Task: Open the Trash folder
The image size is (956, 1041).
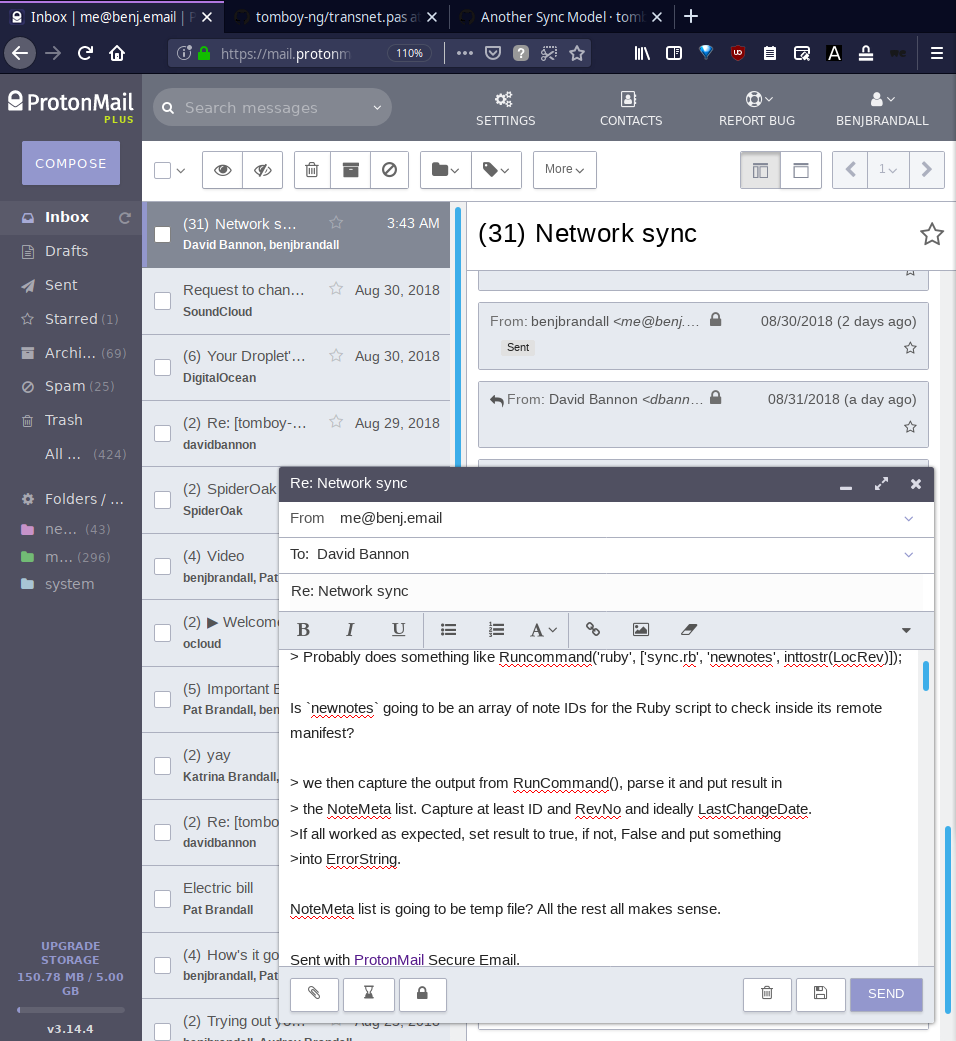Action: [x=64, y=420]
